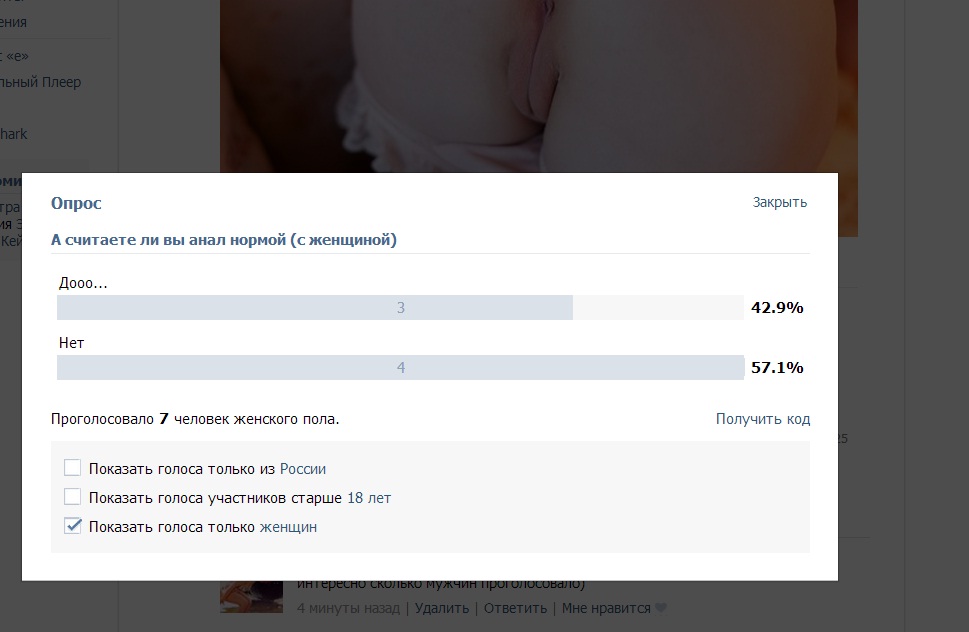This screenshot has width=969, height=632.
Task: Change age via the 18 лет link
Action: [x=369, y=498]
